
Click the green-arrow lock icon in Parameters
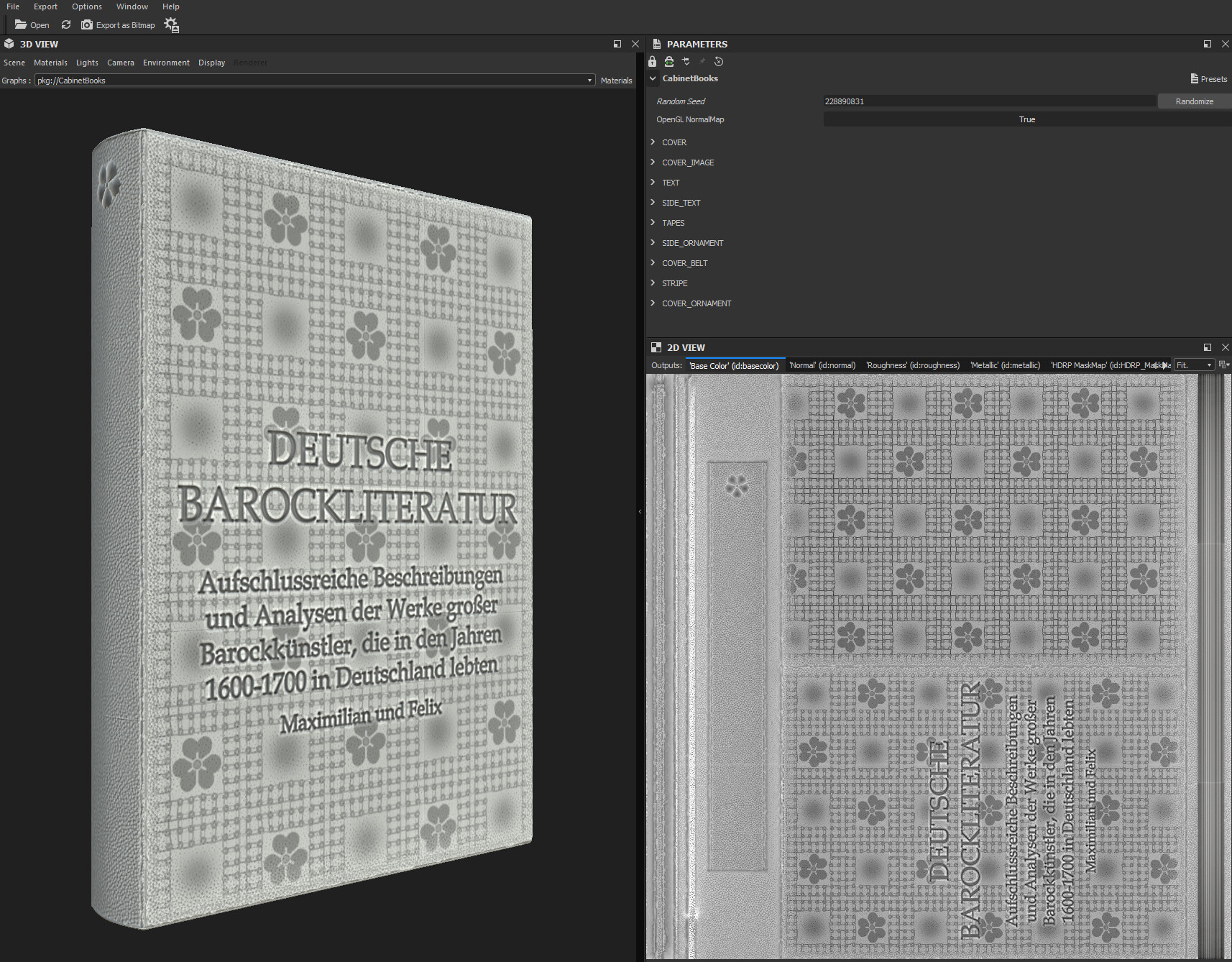point(669,62)
